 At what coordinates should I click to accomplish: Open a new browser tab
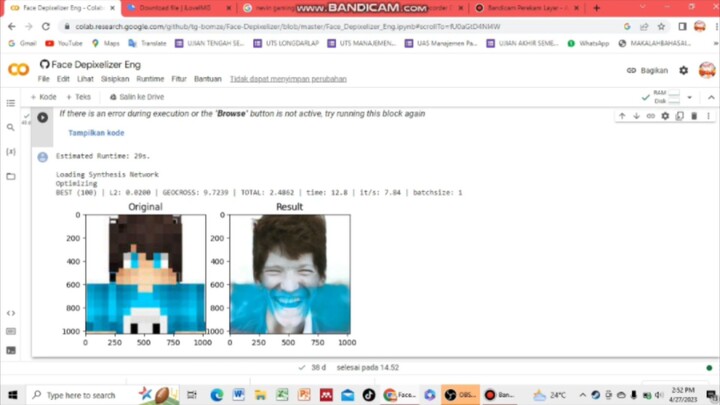596,8
